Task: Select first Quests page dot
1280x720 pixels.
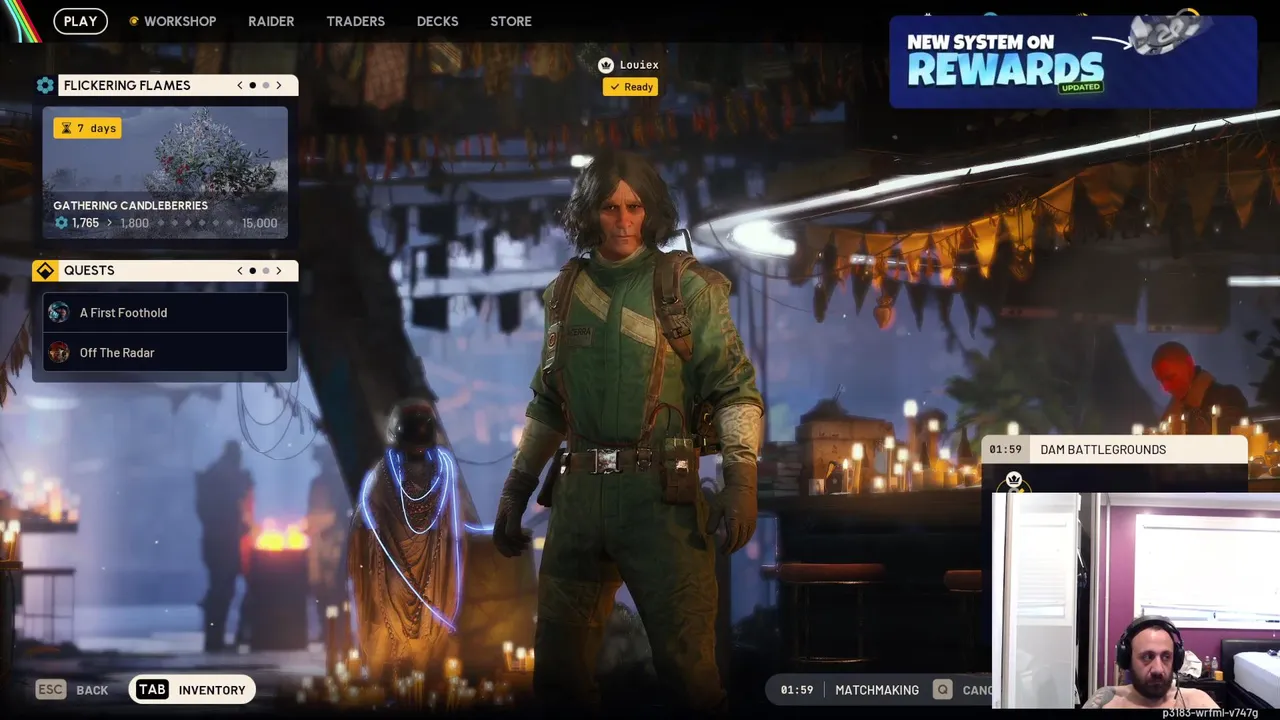Action: point(253,270)
